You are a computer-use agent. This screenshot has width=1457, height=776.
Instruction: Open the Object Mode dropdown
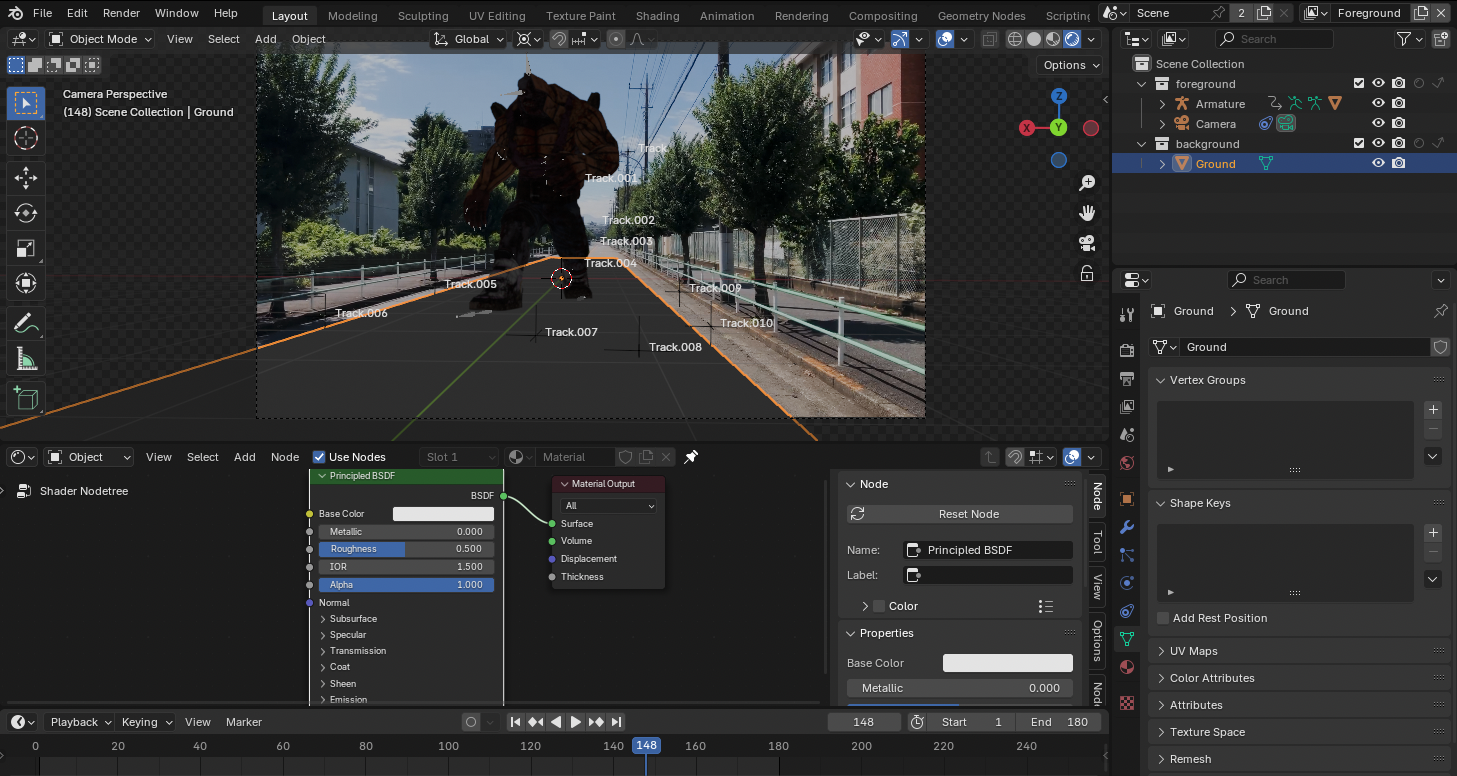click(x=100, y=39)
